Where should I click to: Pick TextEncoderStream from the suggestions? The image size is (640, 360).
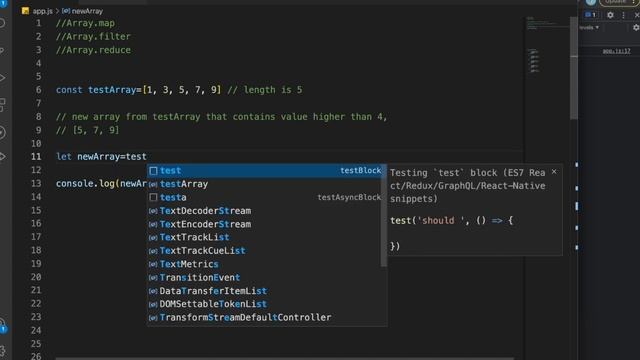(x=264, y=224)
